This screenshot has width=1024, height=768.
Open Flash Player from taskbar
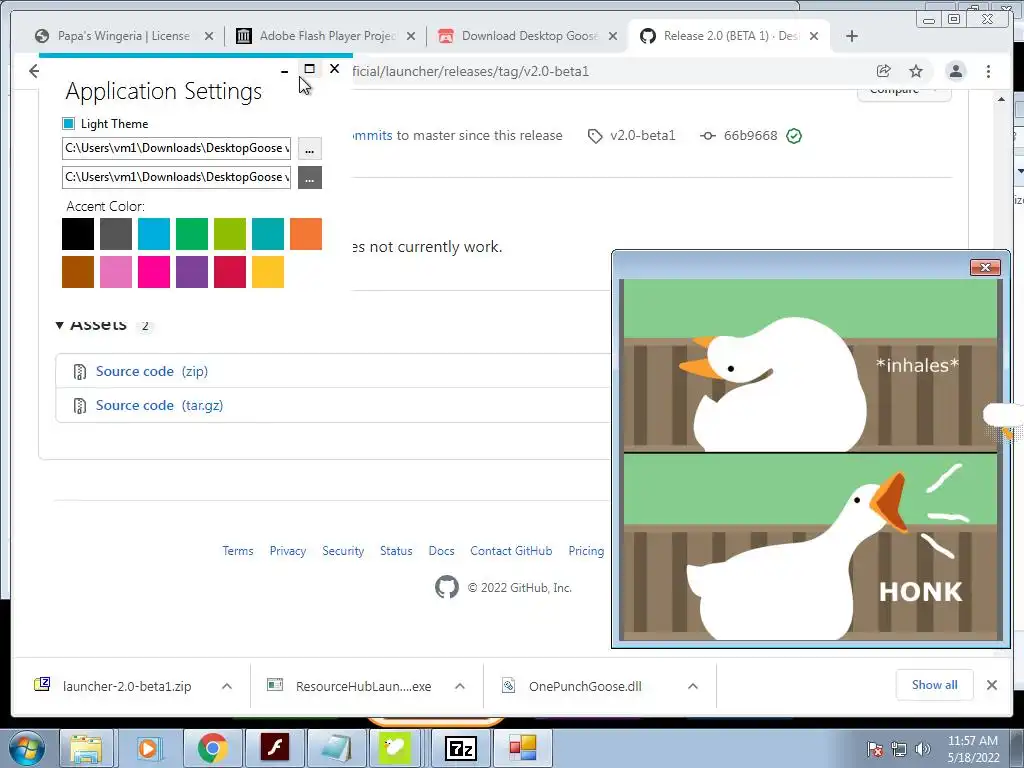(x=274, y=748)
